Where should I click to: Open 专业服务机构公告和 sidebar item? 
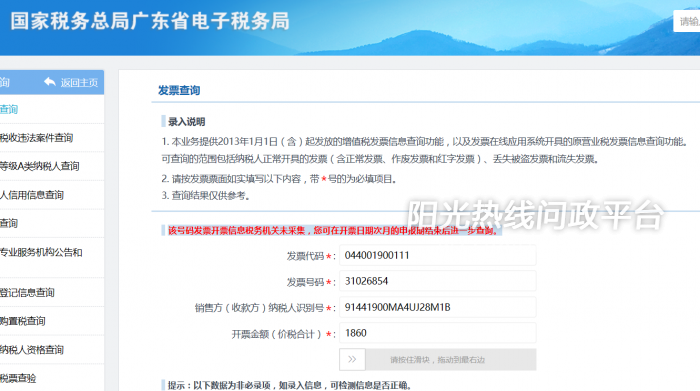click(41, 252)
